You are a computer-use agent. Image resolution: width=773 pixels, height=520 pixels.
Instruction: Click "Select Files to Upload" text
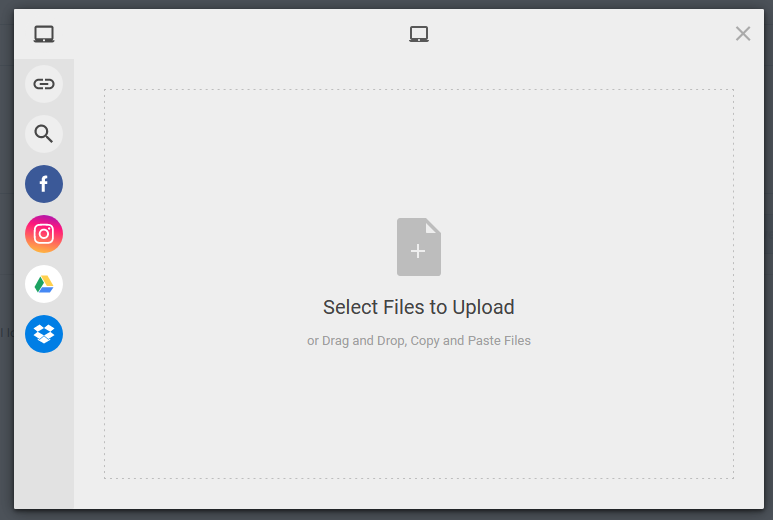click(x=419, y=307)
